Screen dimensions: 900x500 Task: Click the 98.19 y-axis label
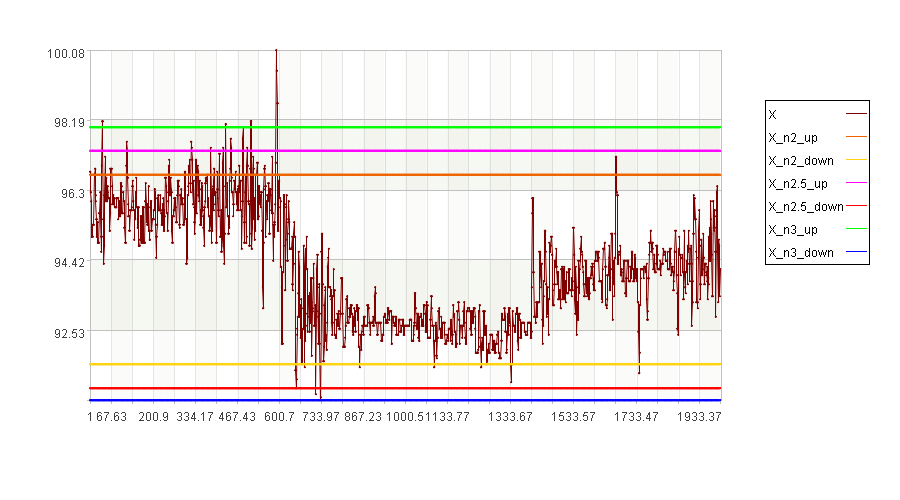coord(69,123)
